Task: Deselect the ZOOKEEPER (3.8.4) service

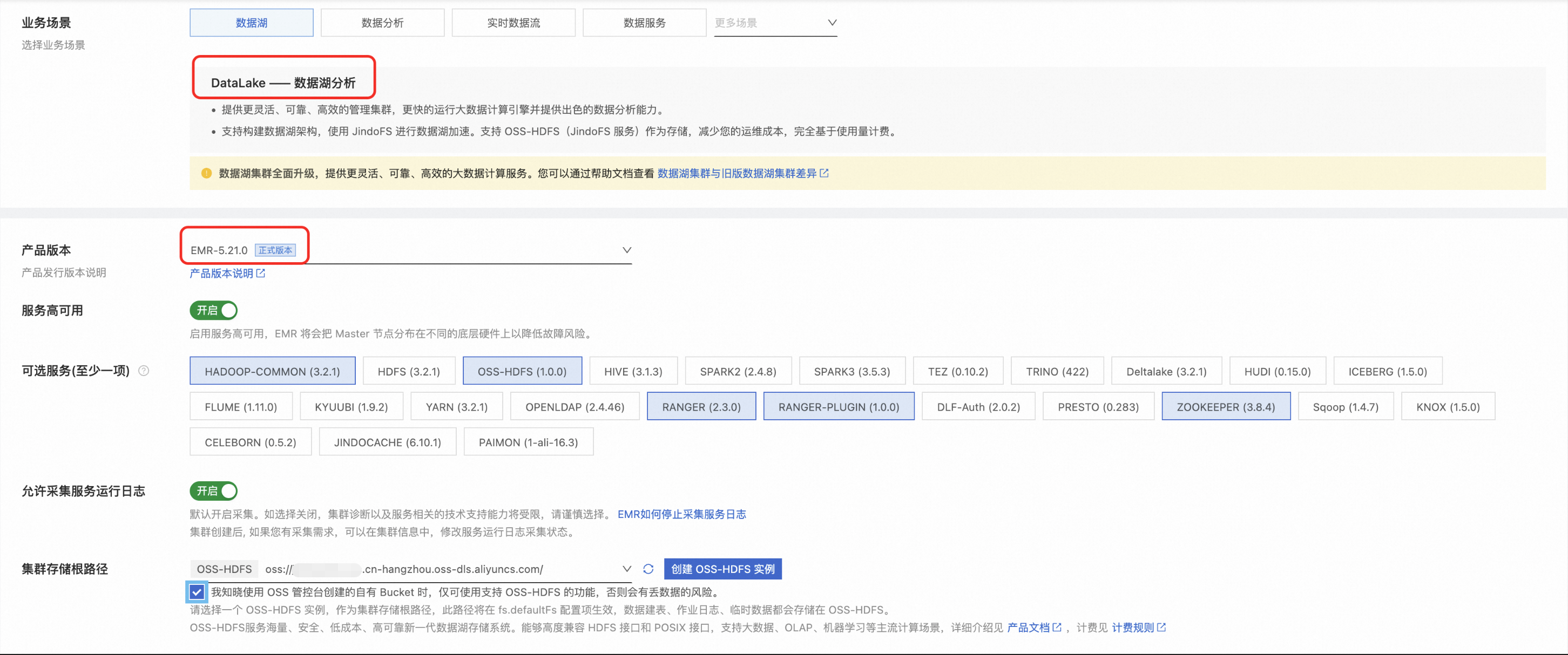Action: tap(1226, 406)
